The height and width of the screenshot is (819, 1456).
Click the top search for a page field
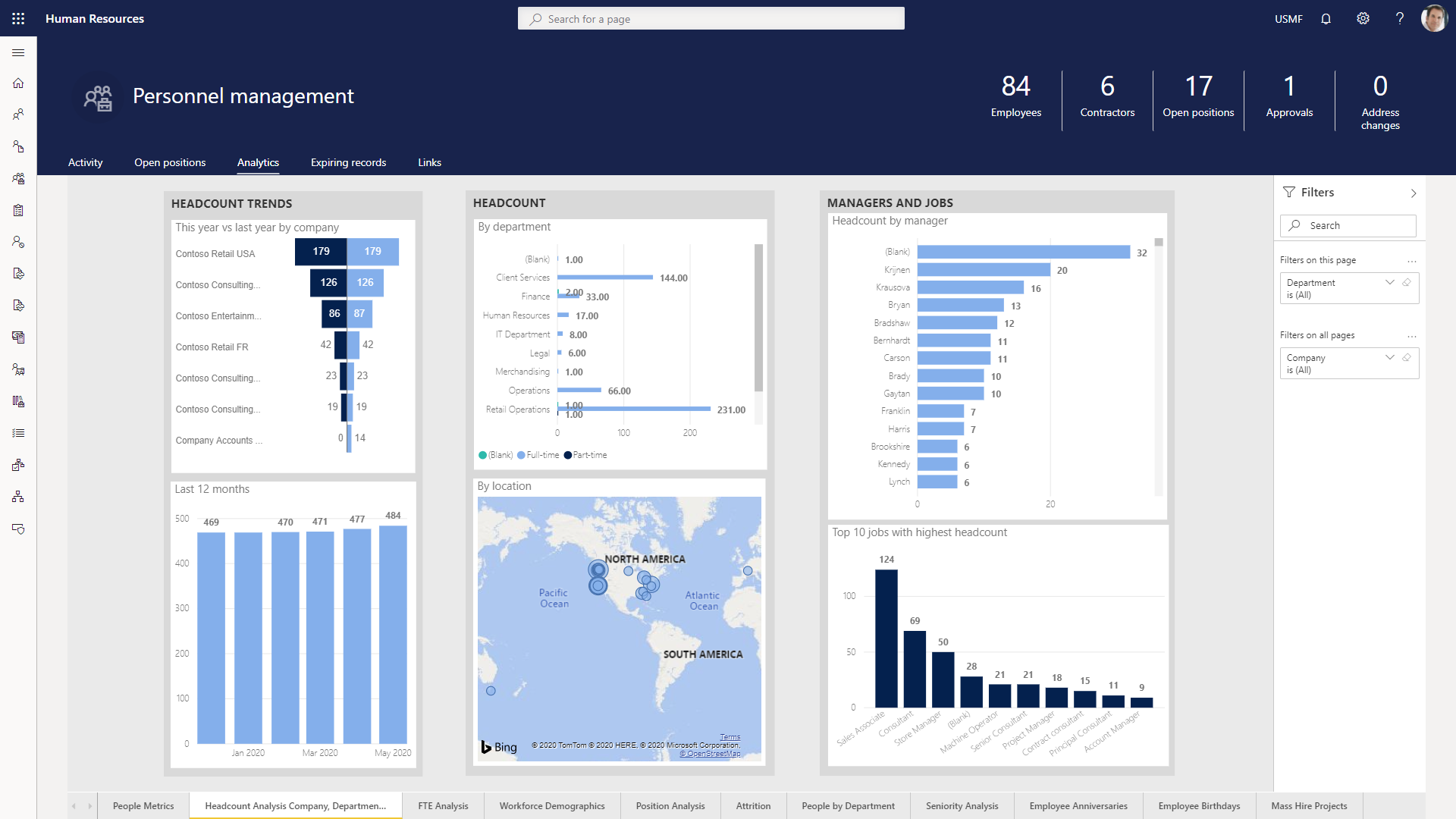(x=711, y=19)
